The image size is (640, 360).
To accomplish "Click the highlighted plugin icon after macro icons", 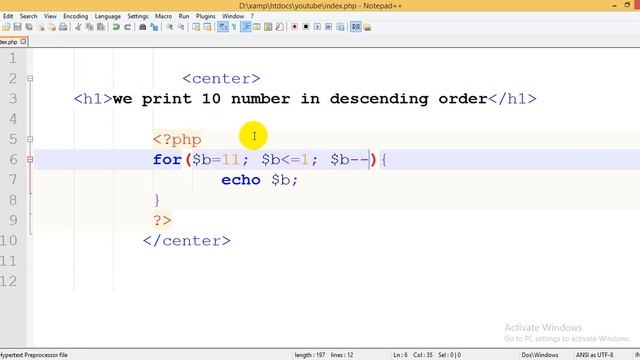I will (356, 27).
